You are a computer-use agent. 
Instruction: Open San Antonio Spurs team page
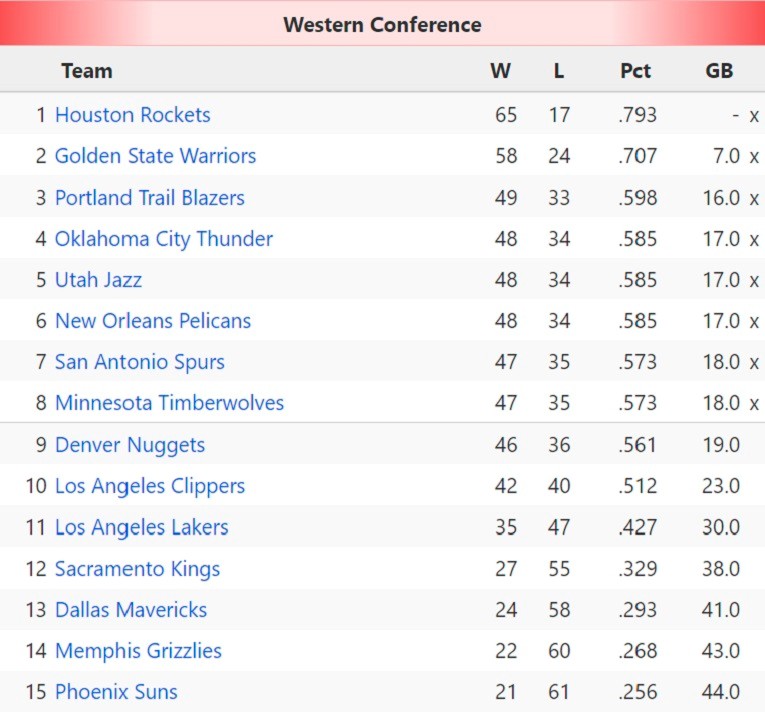coord(139,362)
